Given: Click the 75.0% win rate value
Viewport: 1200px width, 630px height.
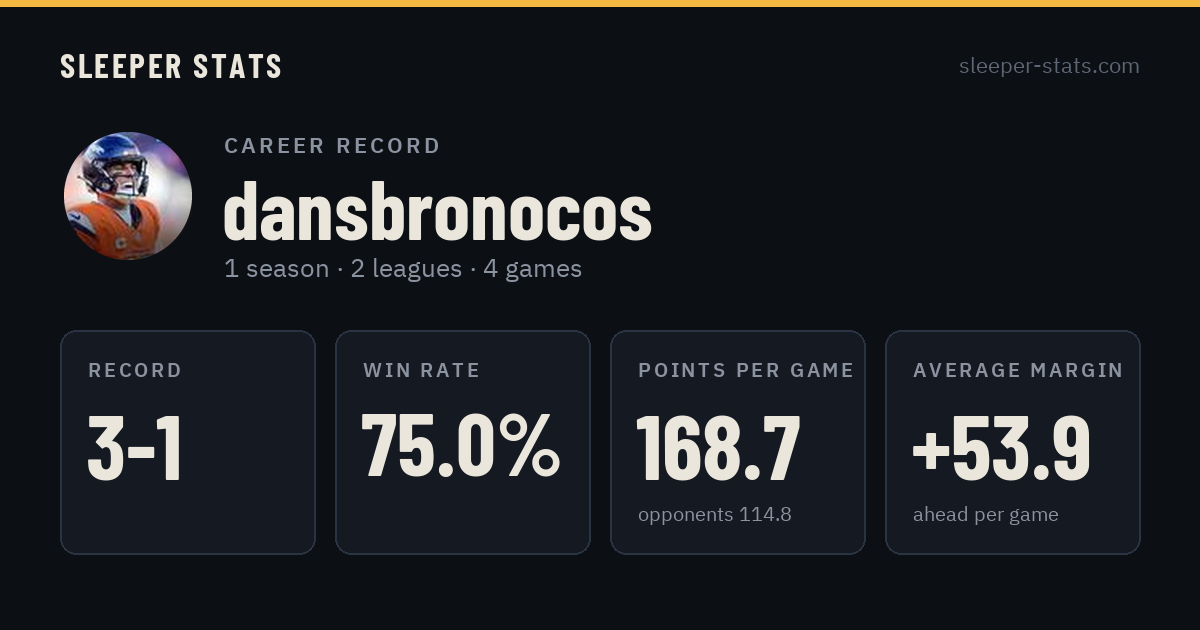Looking at the screenshot, I should [461, 447].
